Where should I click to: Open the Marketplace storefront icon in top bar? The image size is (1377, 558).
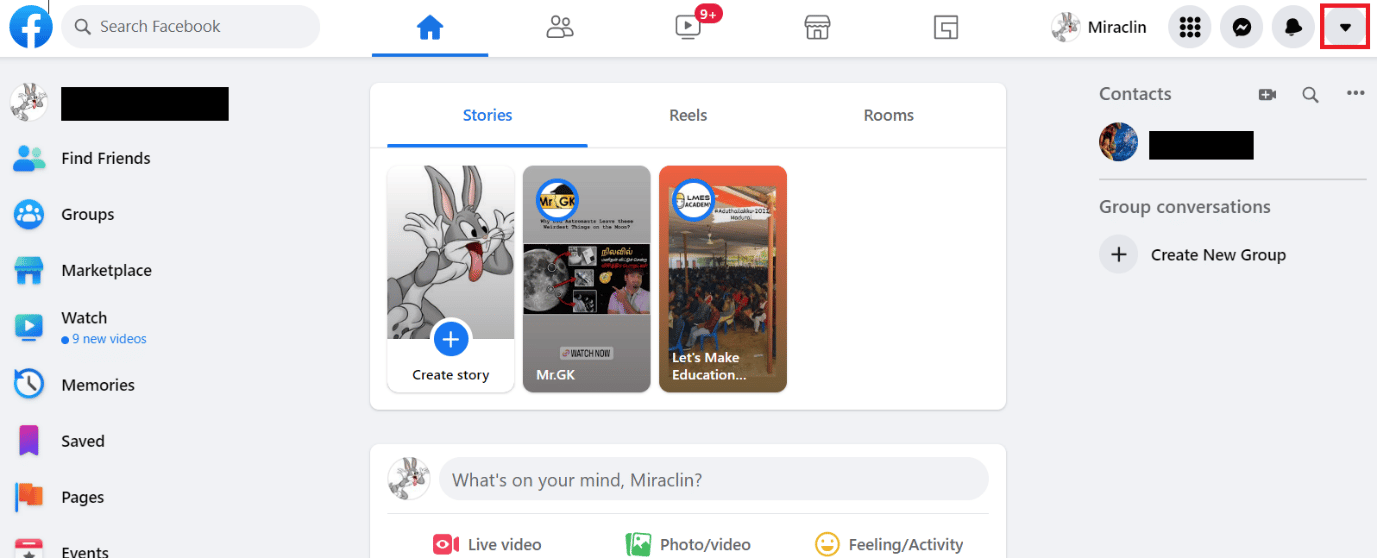(818, 27)
